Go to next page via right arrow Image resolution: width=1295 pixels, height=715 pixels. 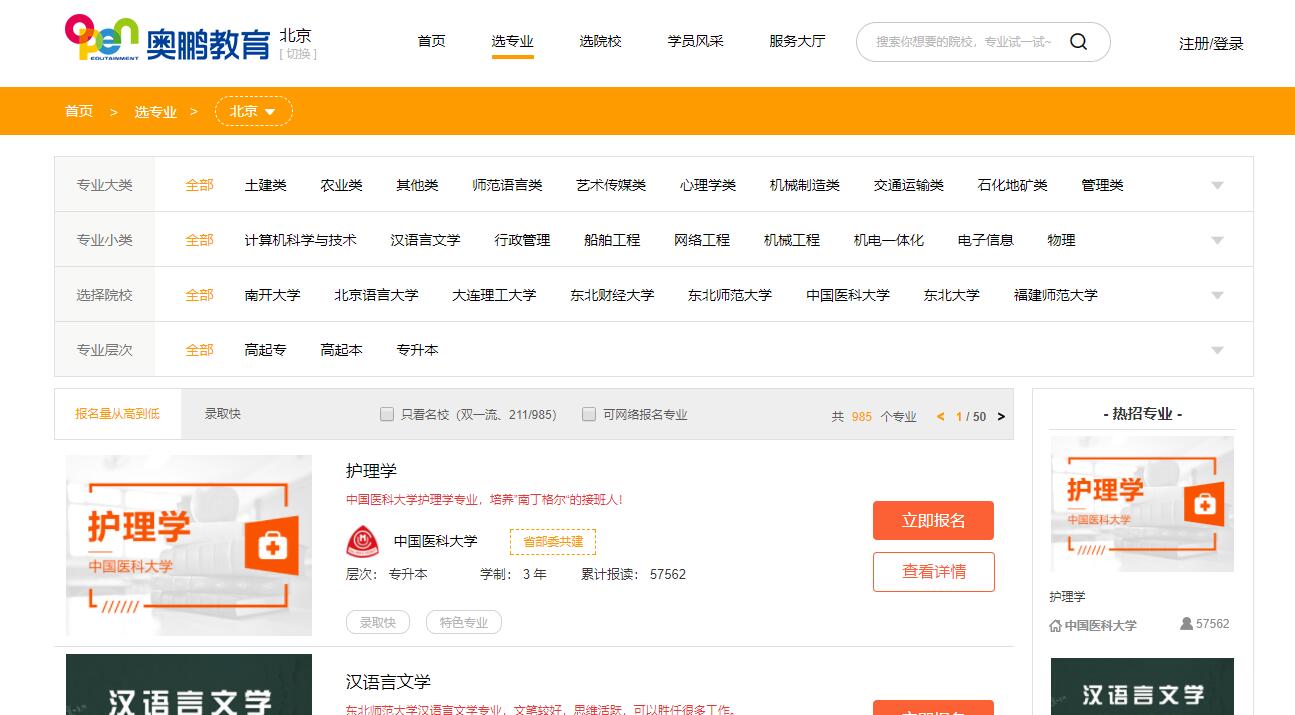tap(999, 416)
